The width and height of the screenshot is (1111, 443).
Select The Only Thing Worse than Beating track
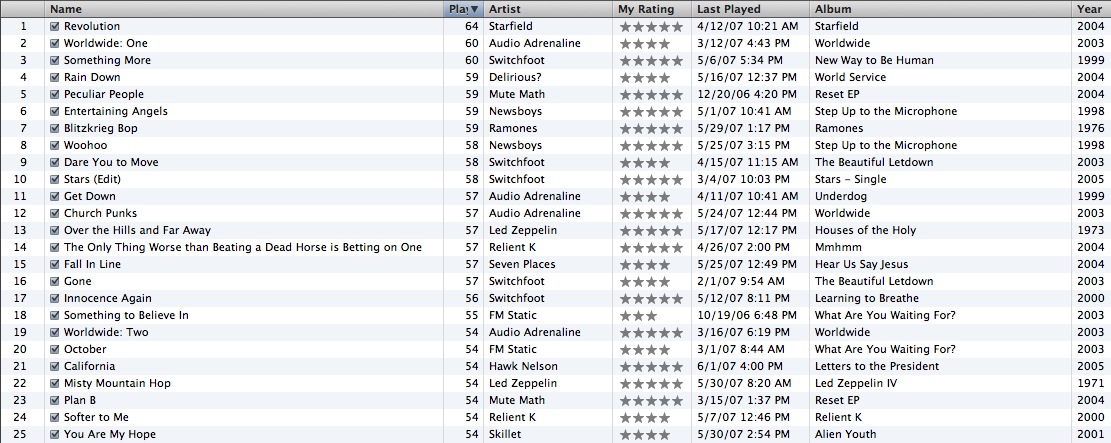243,247
